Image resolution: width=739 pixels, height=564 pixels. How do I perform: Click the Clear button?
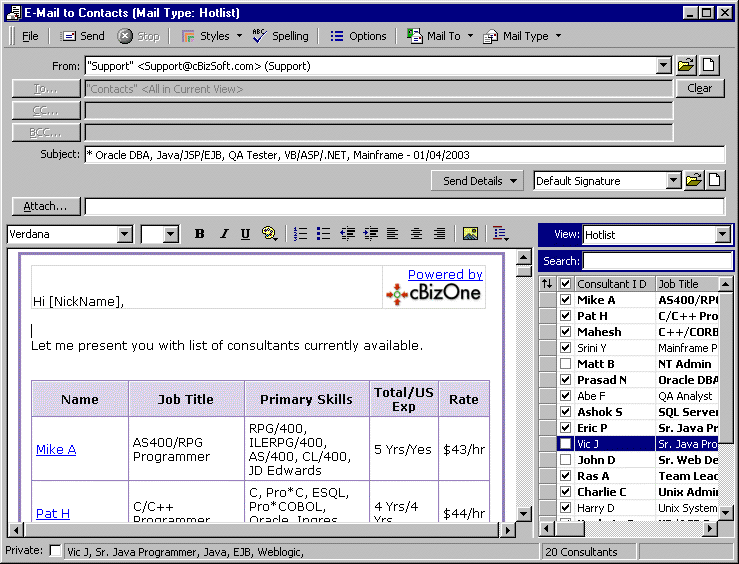point(700,89)
